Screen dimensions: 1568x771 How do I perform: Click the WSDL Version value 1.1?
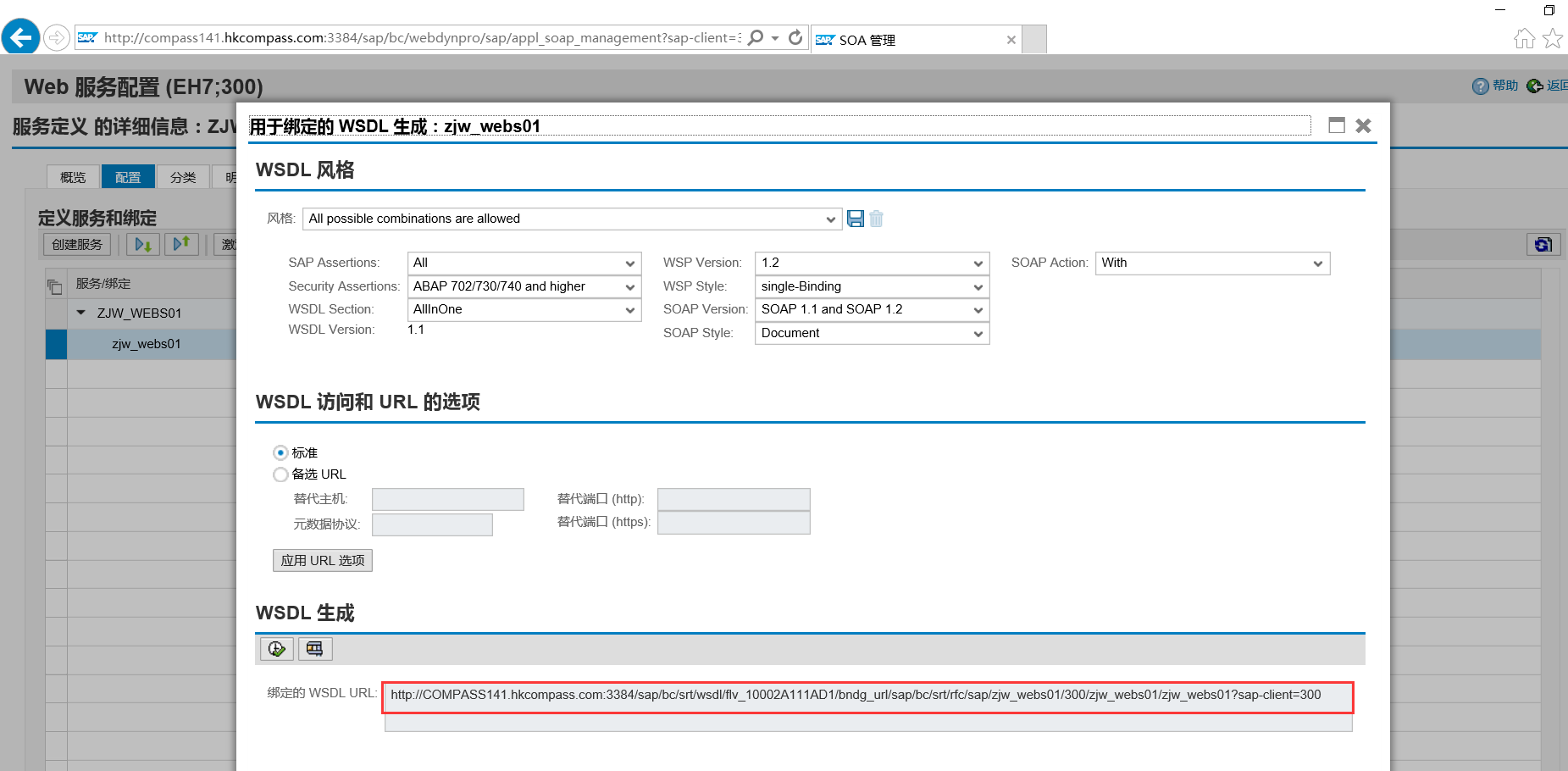[416, 330]
